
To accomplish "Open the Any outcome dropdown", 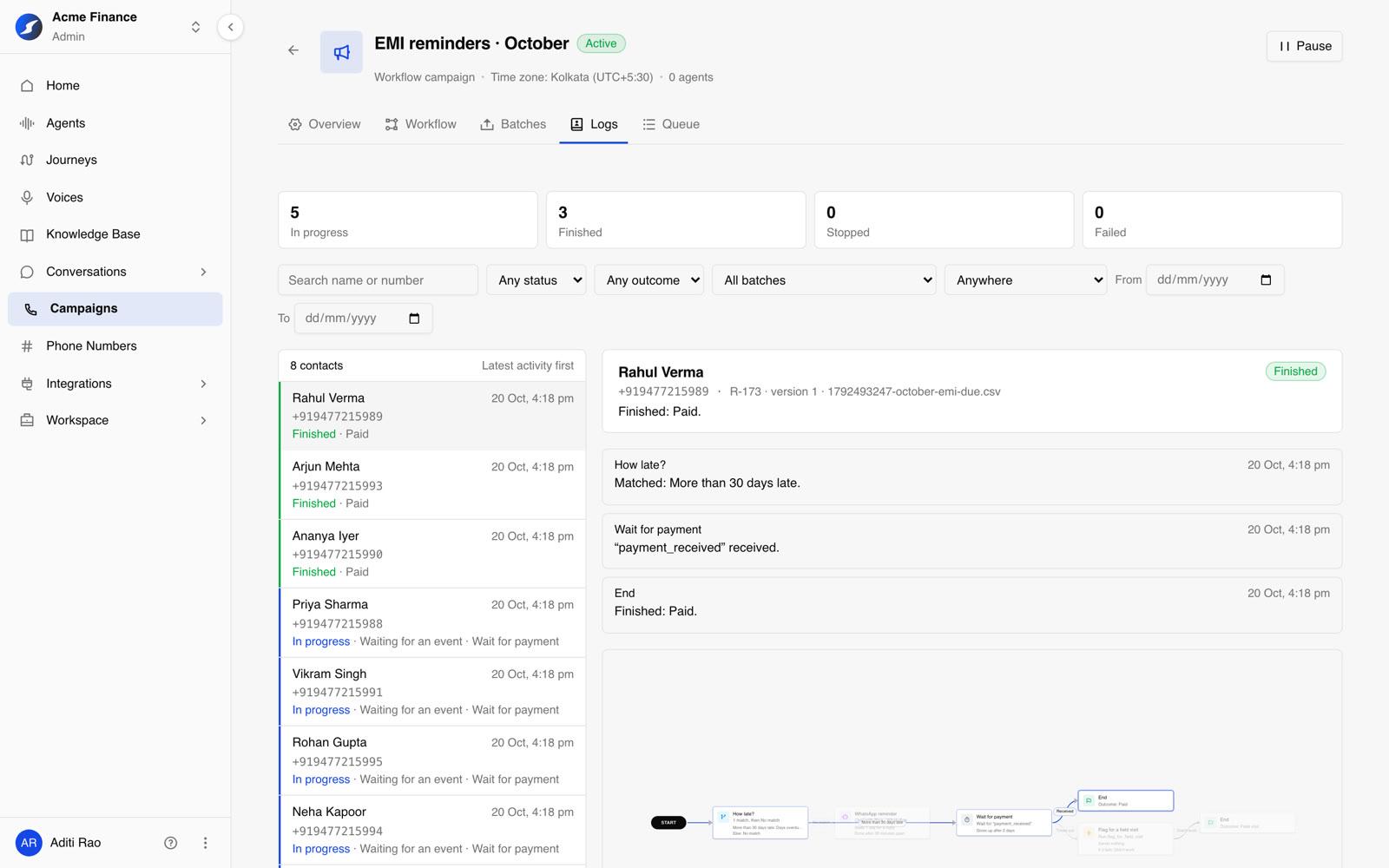I will tap(649, 279).
